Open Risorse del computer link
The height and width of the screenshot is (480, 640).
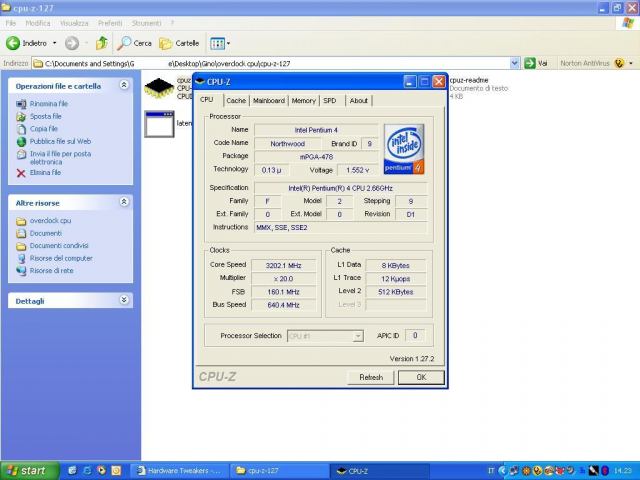point(61,258)
